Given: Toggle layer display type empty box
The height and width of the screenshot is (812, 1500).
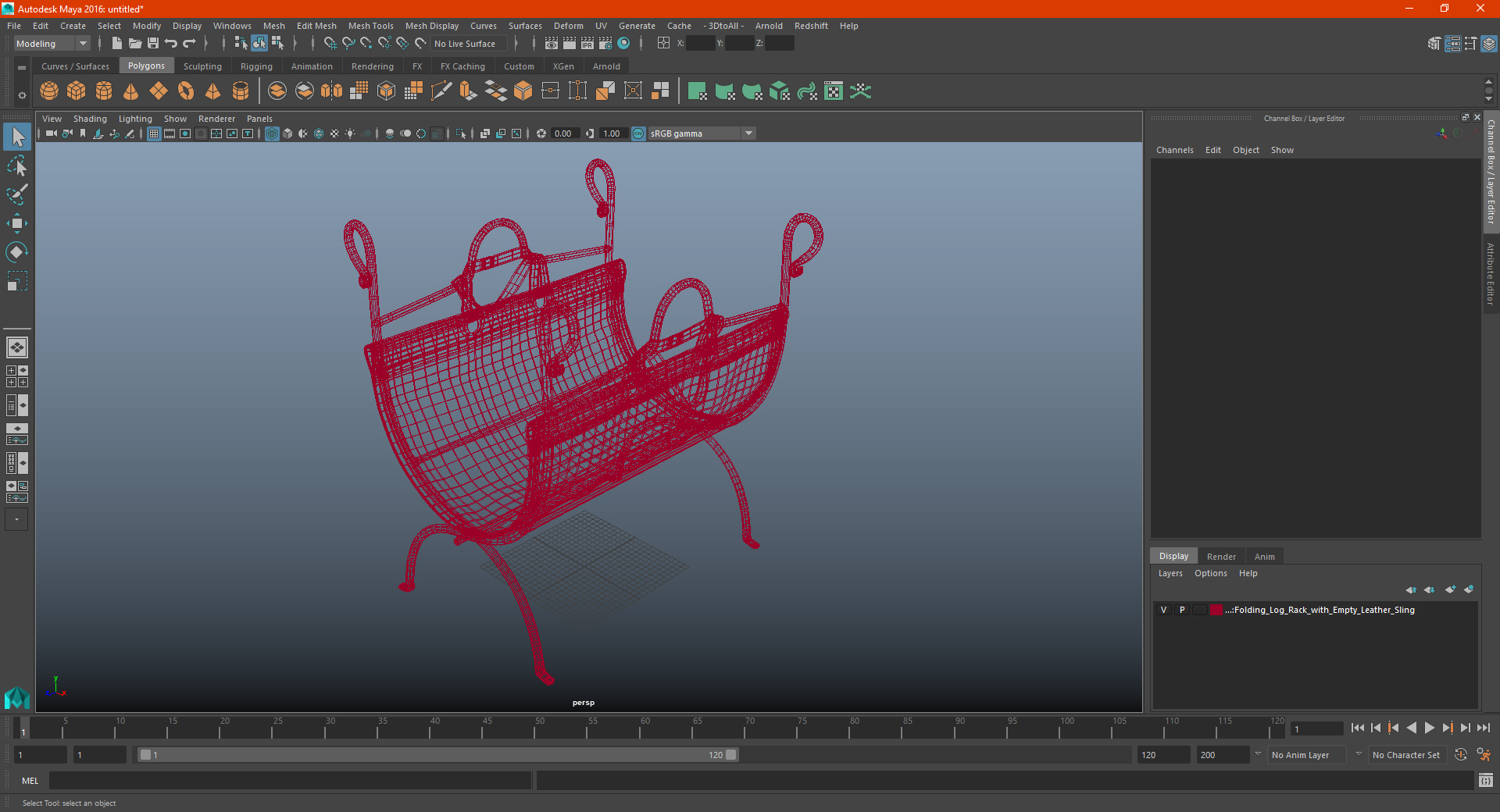Looking at the screenshot, I should click(1200, 610).
